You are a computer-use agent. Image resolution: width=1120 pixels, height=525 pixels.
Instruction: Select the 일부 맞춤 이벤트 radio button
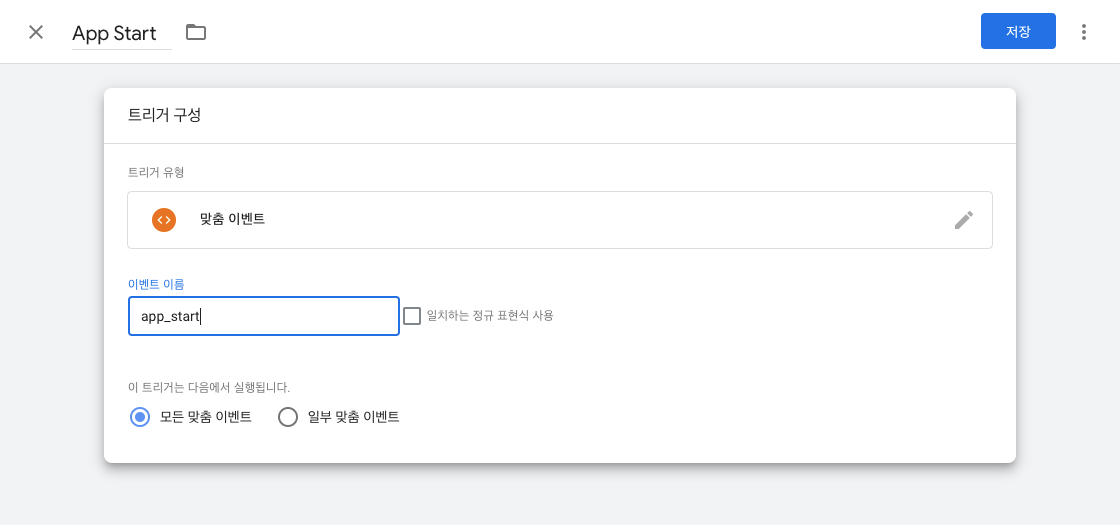[x=288, y=417]
